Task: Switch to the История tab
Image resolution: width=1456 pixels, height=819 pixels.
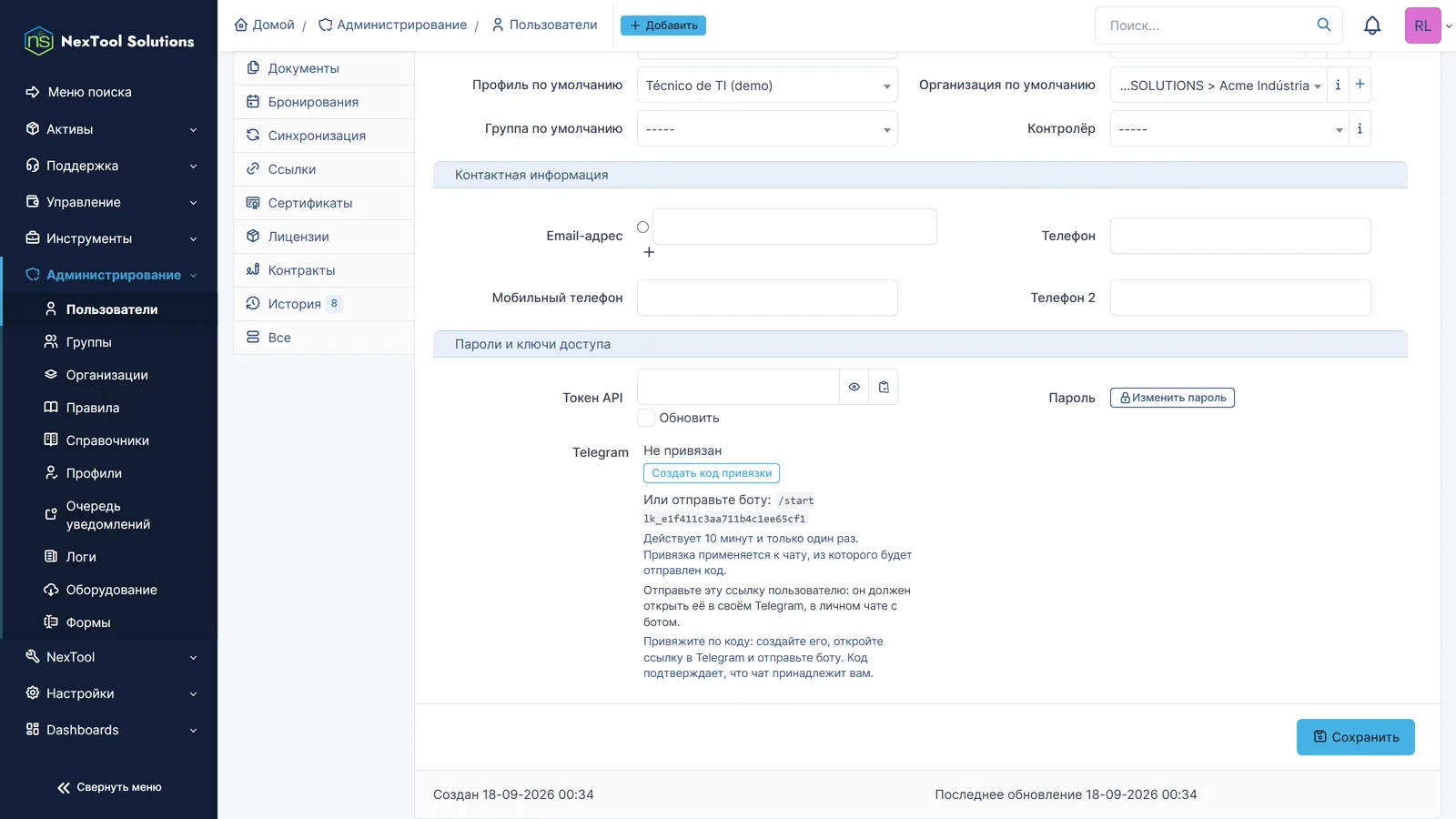Action: pyautogui.click(x=324, y=304)
